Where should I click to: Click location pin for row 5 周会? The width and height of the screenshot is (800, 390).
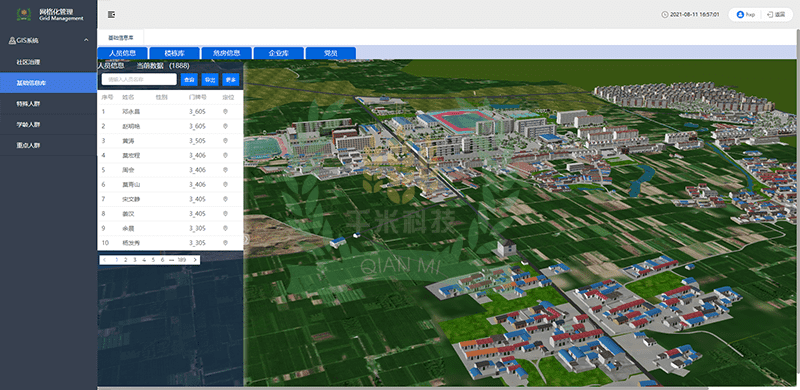coord(225,169)
